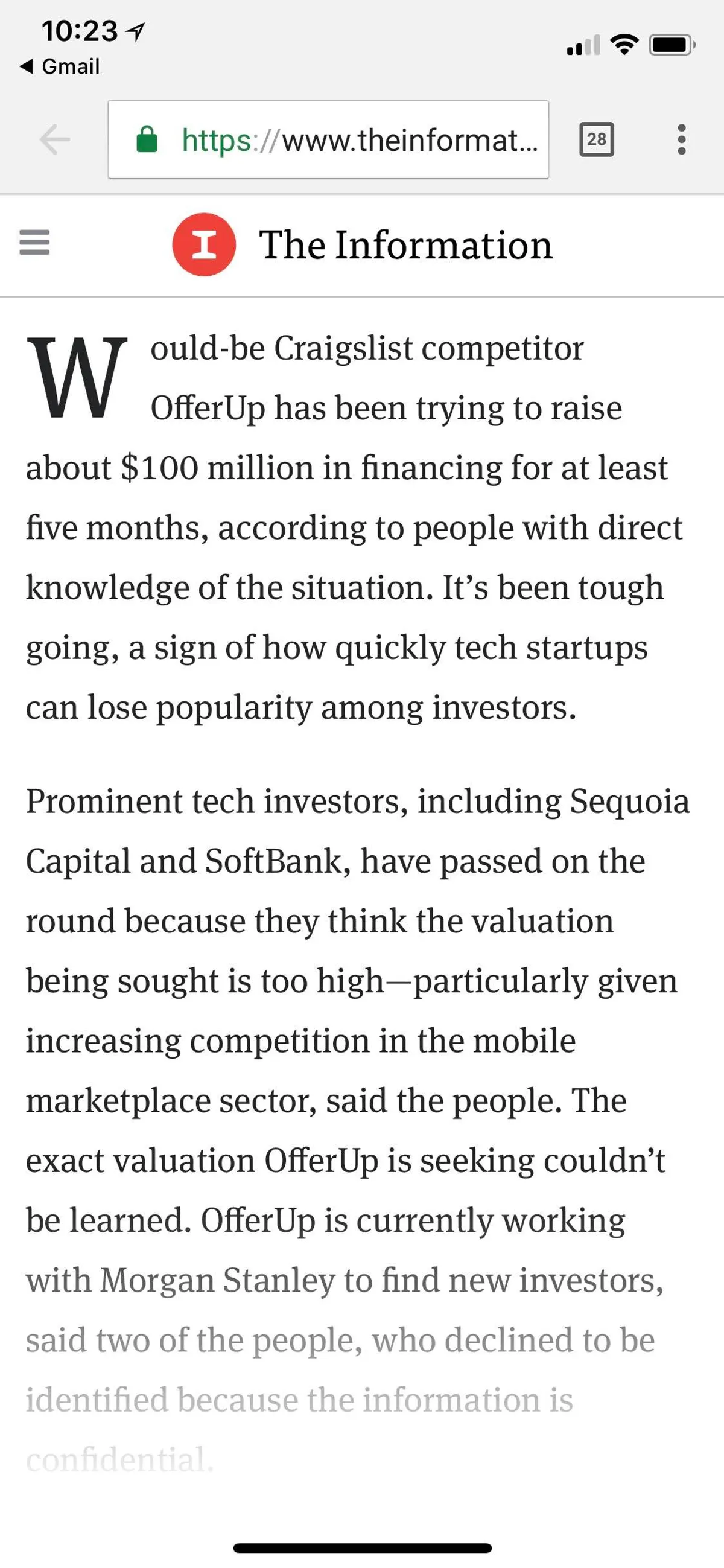
Task: Tap the 10:23 clock in status bar
Action: point(79,31)
